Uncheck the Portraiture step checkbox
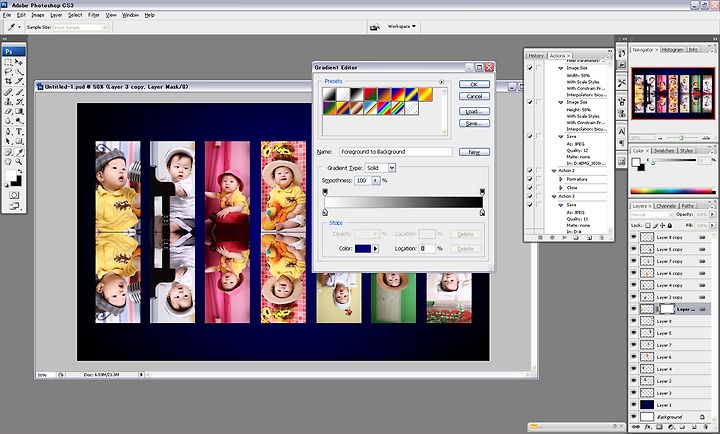 click(x=530, y=179)
